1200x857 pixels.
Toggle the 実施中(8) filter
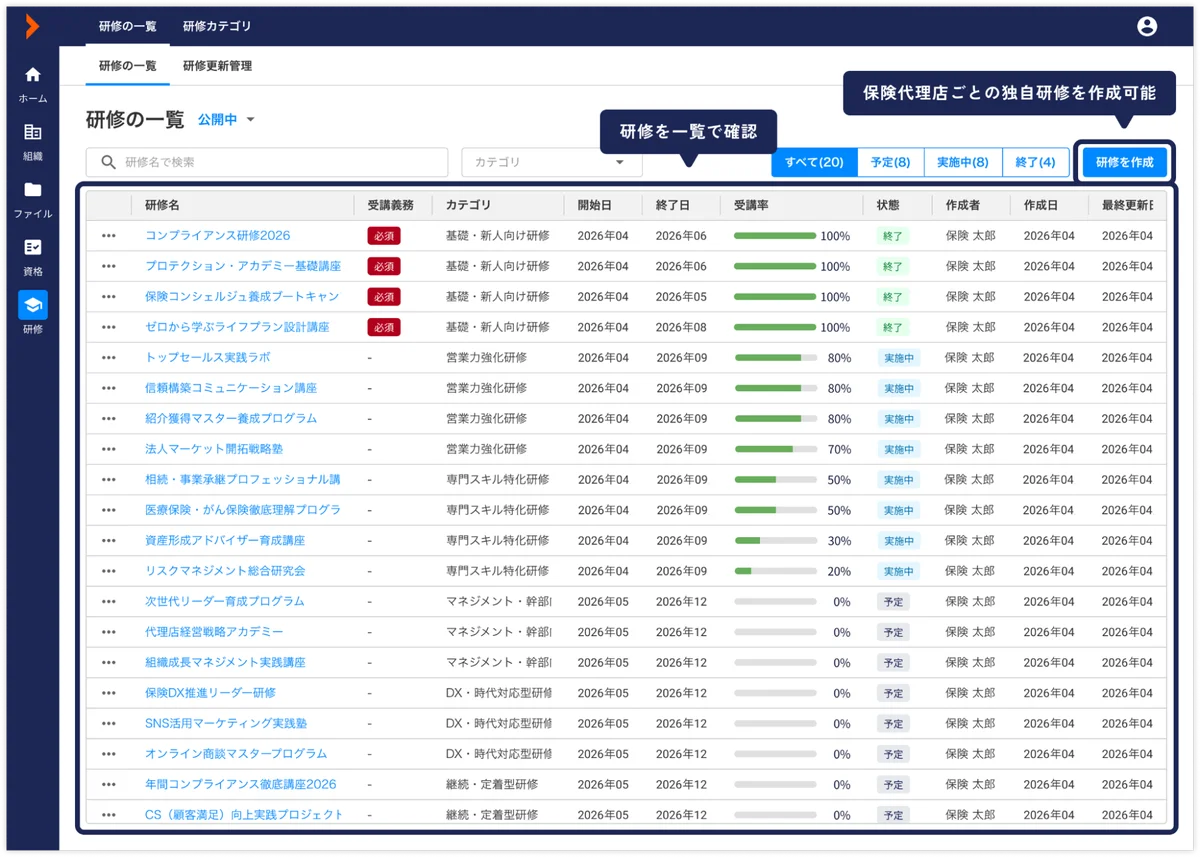(x=962, y=161)
